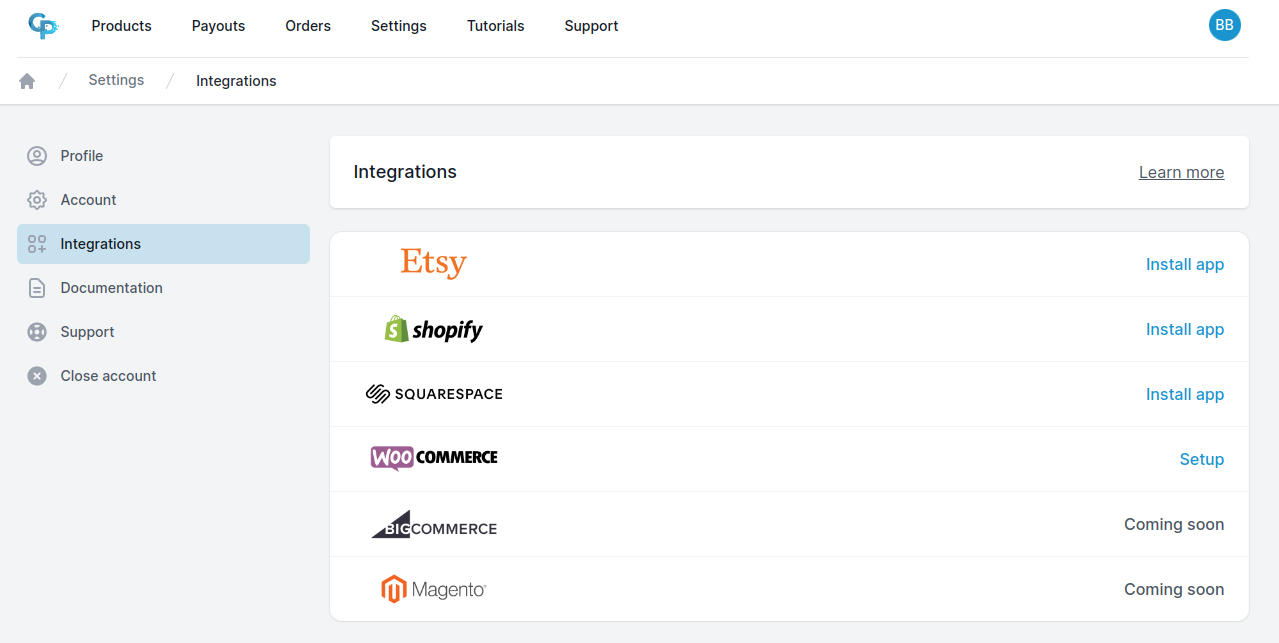
Task: Open the BB account avatar
Action: coord(1224,25)
